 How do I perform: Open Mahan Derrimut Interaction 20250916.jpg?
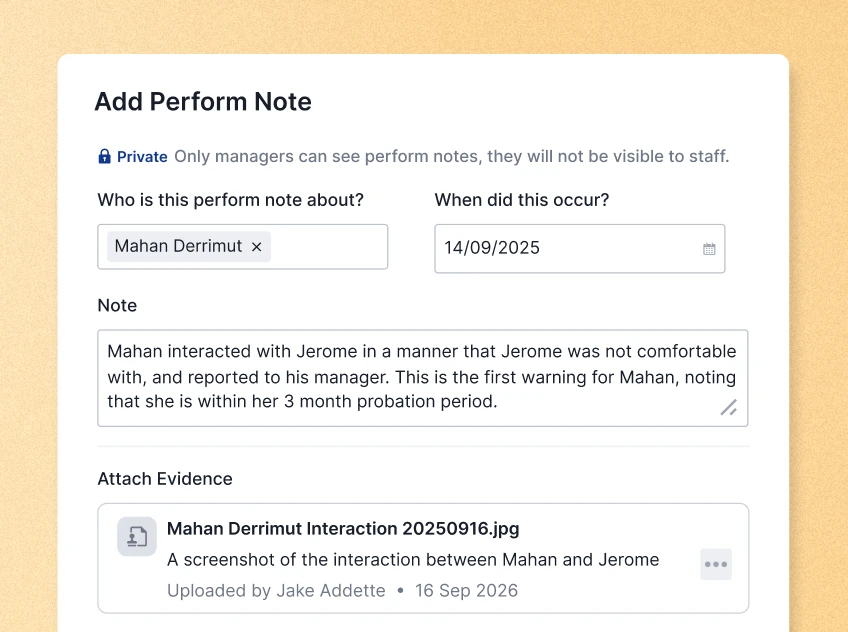343,528
